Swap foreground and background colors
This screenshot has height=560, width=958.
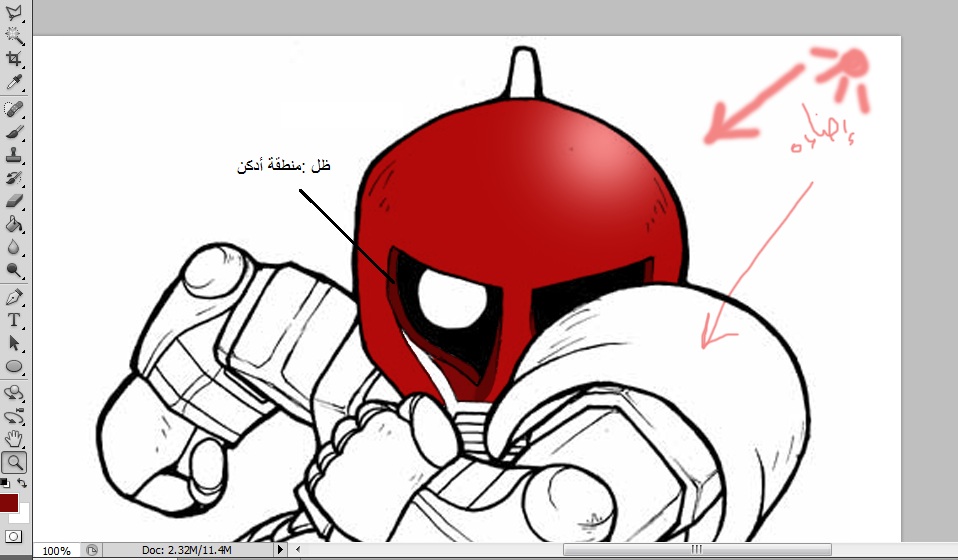[22, 483]
